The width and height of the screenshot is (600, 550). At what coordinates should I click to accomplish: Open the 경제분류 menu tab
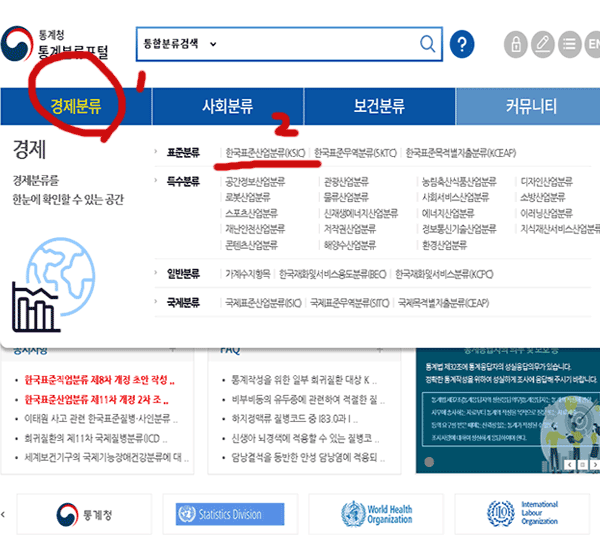click(76, 106)
